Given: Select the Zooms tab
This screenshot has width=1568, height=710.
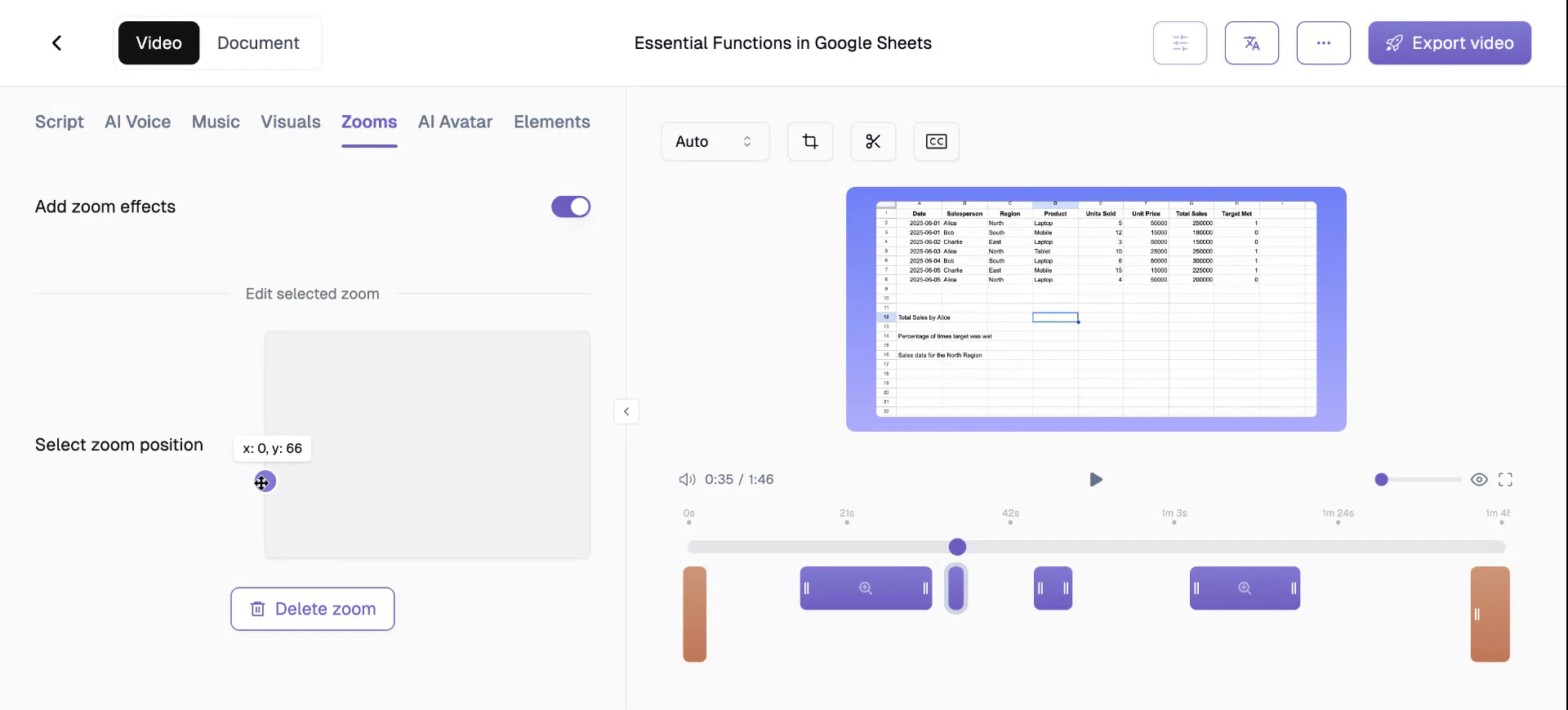Looking at the screenshot, I should pos(369,122).
